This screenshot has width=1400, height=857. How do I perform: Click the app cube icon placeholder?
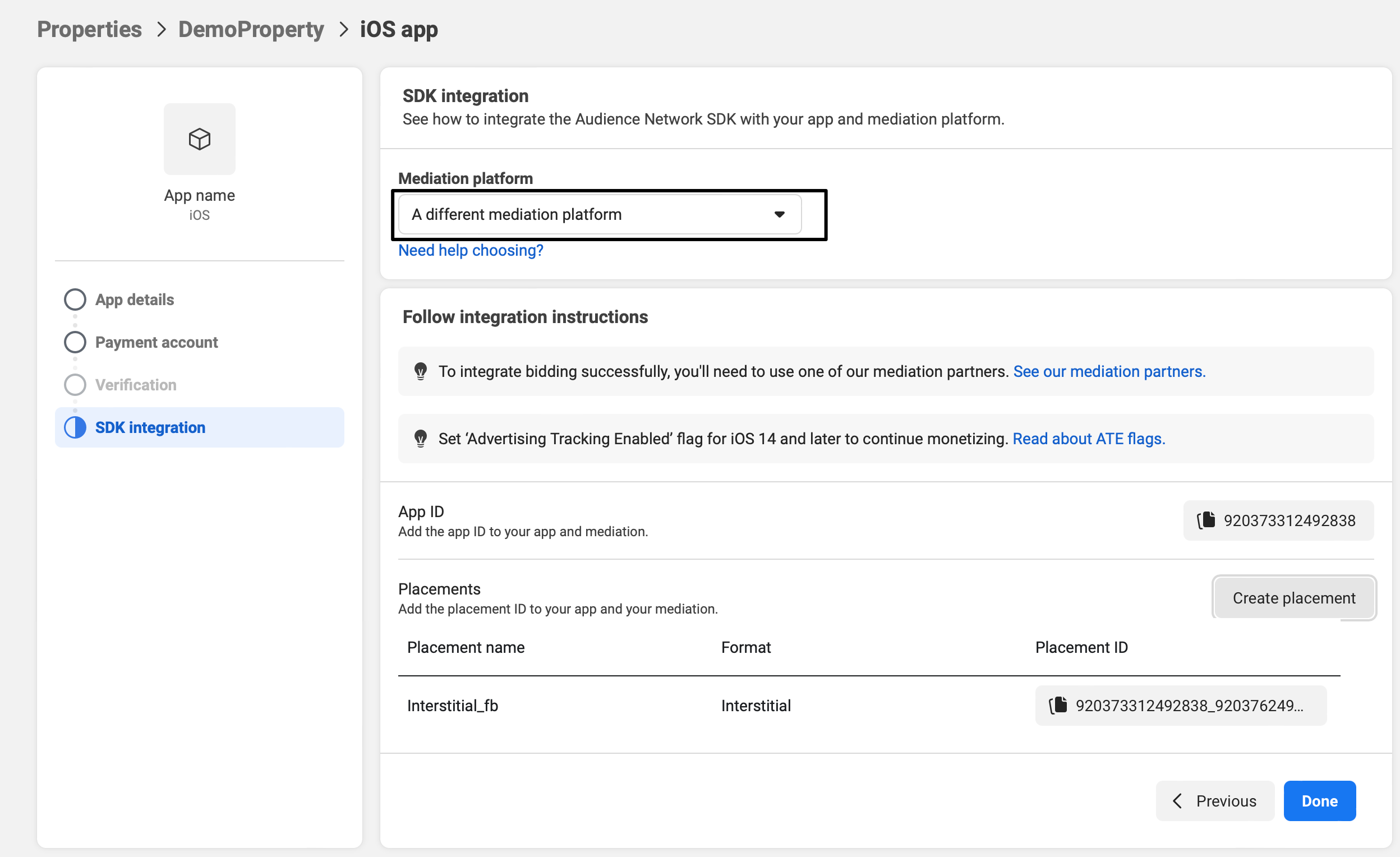[x=200, y=139]
